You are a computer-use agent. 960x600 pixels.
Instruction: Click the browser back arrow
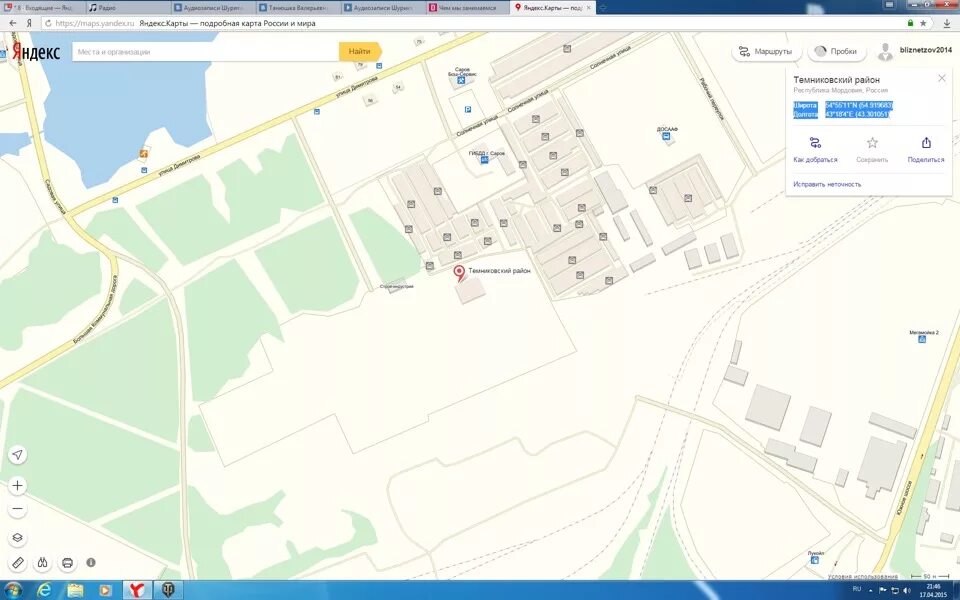coord(13,23)
